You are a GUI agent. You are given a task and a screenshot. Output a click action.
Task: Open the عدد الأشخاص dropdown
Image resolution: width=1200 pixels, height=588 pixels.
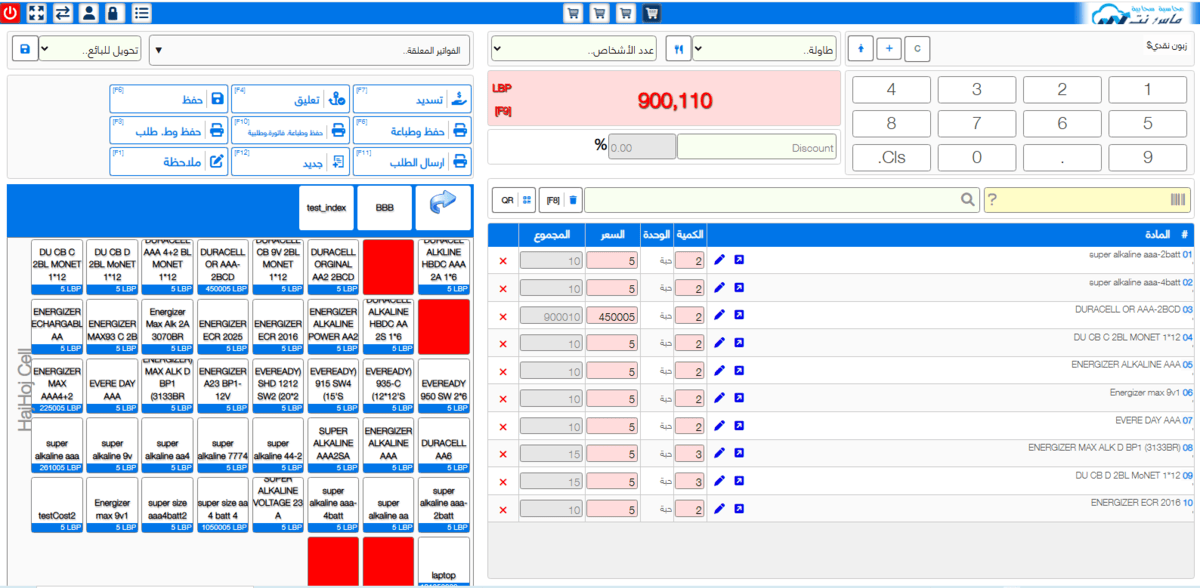tap(573, 48)
